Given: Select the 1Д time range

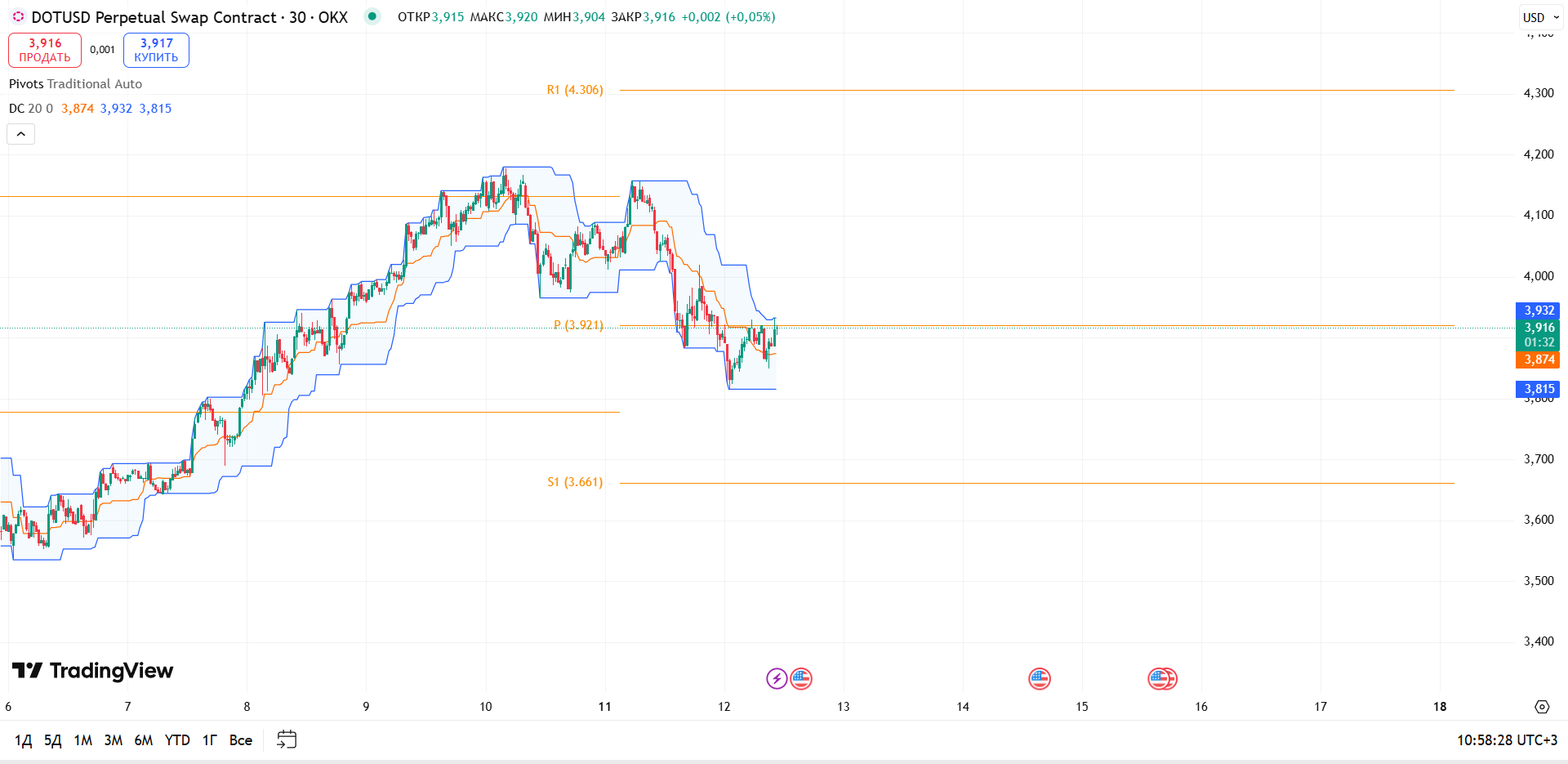Looking at the screenshot, I should pos(23,740).
